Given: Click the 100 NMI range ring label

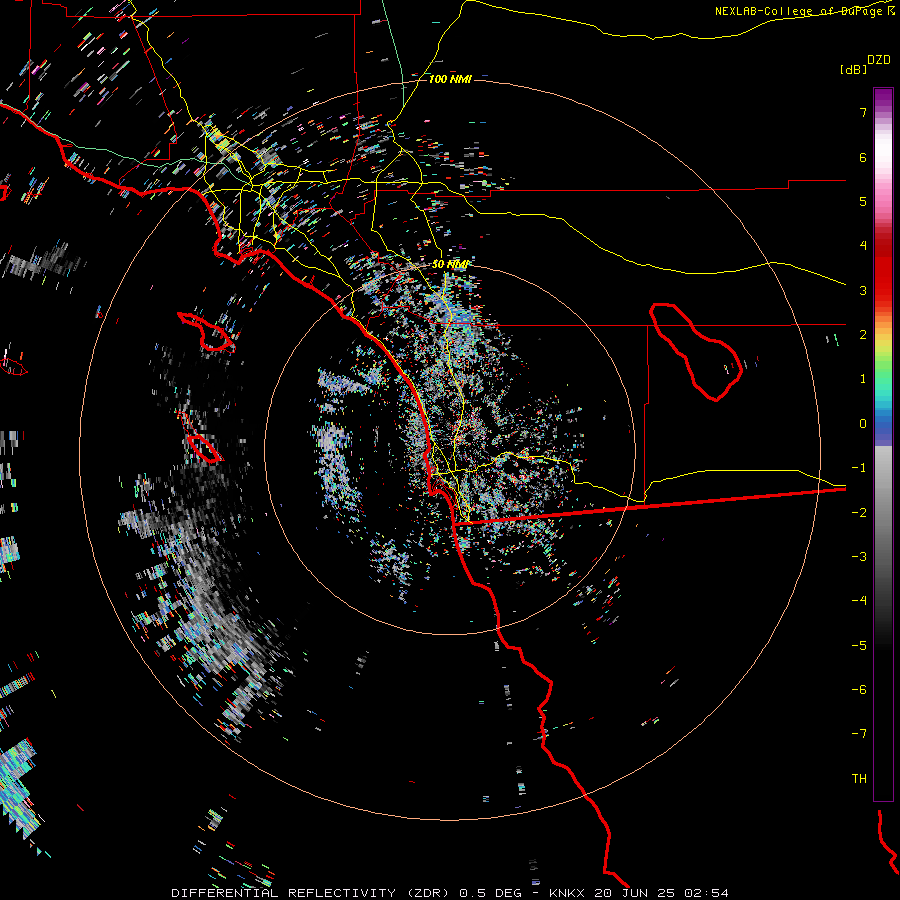Looking at the screenshot, I should (x=450, y=79).
